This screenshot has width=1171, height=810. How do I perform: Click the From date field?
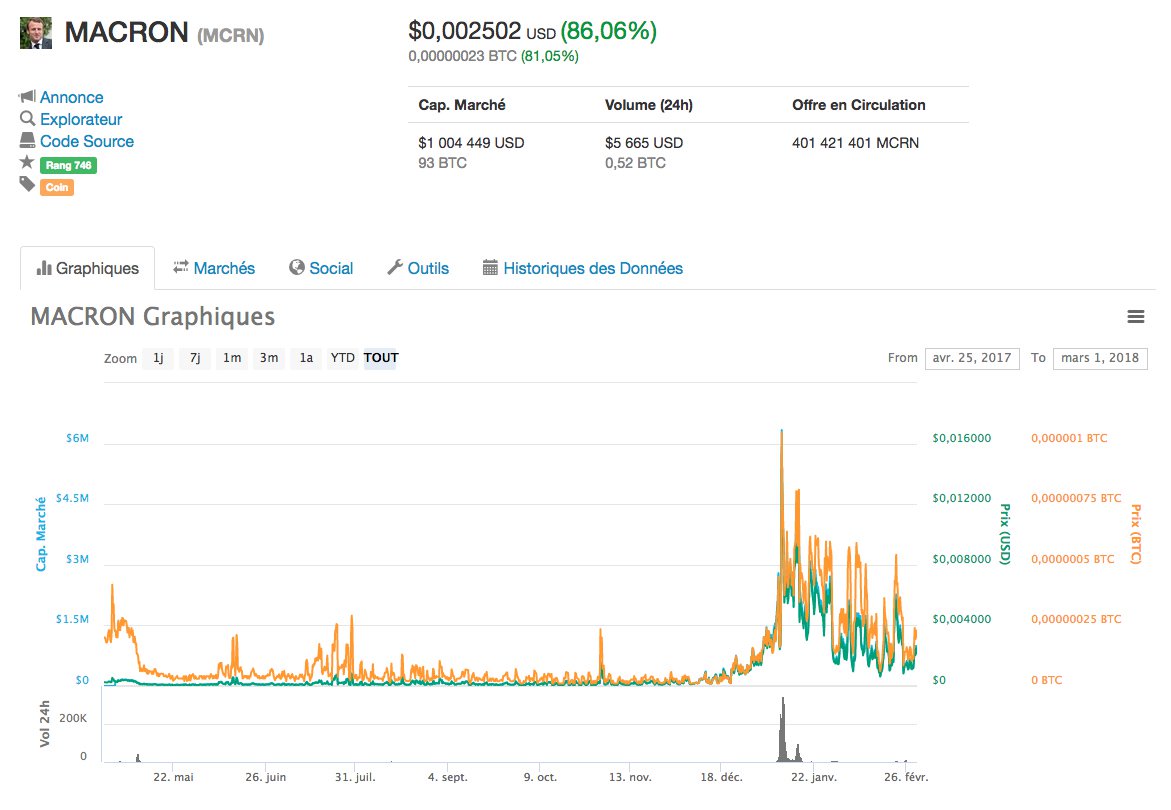972,358
